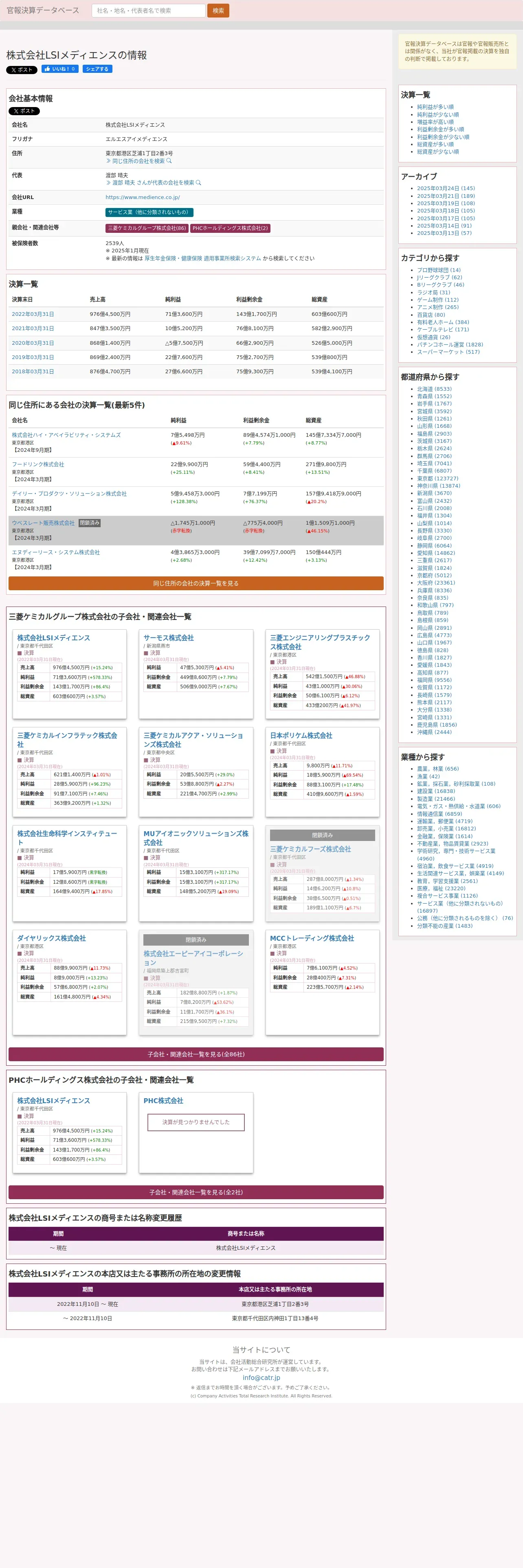
Task: Focus the company name search field
Action: [x=148, y=10]
